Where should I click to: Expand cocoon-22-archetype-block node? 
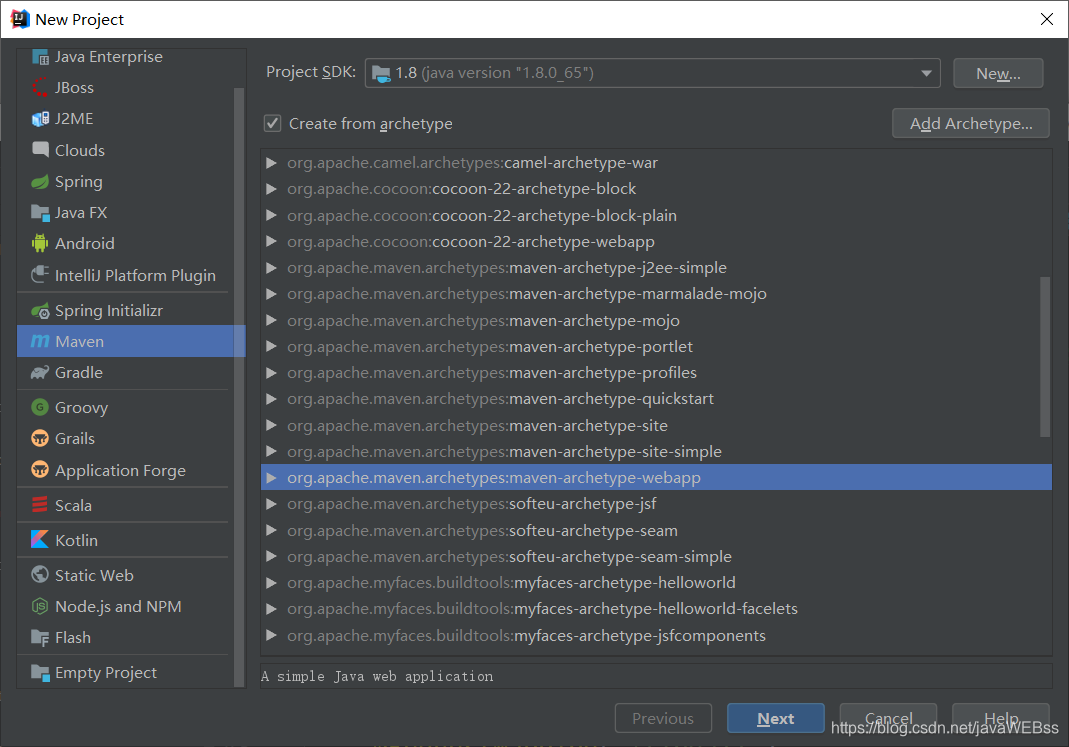pyautogui.click(x=271, y=189)
